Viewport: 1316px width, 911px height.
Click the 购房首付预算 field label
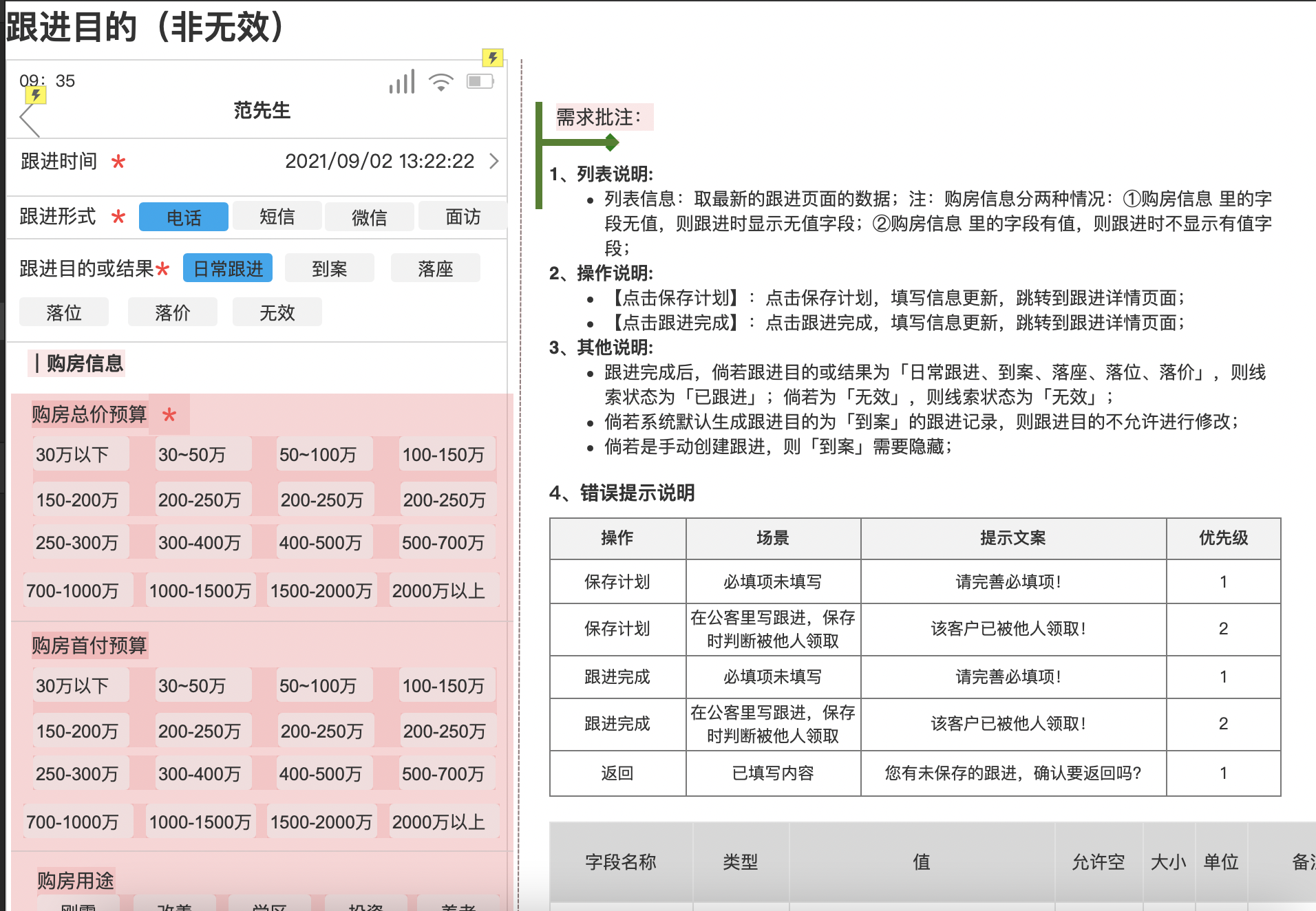[89, 645]
